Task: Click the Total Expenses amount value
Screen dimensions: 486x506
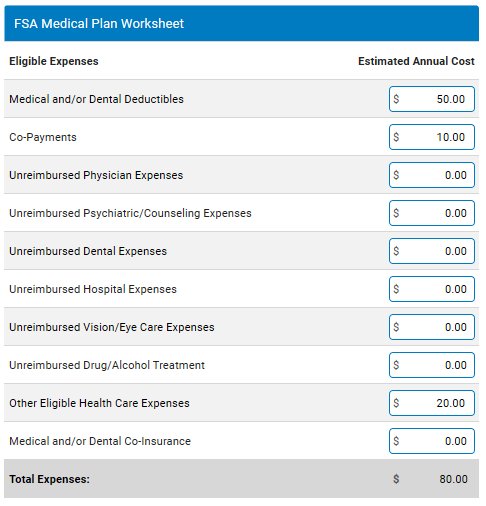Action: click(x=453, y=479)
